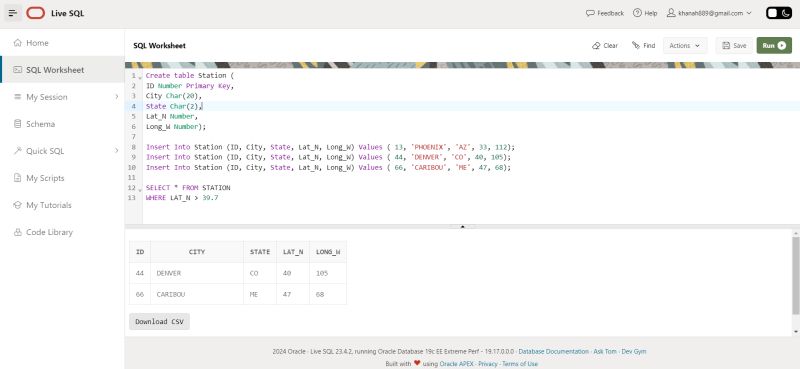Download results as CSV
Viewport: 800px width, 369px height.
159,322
